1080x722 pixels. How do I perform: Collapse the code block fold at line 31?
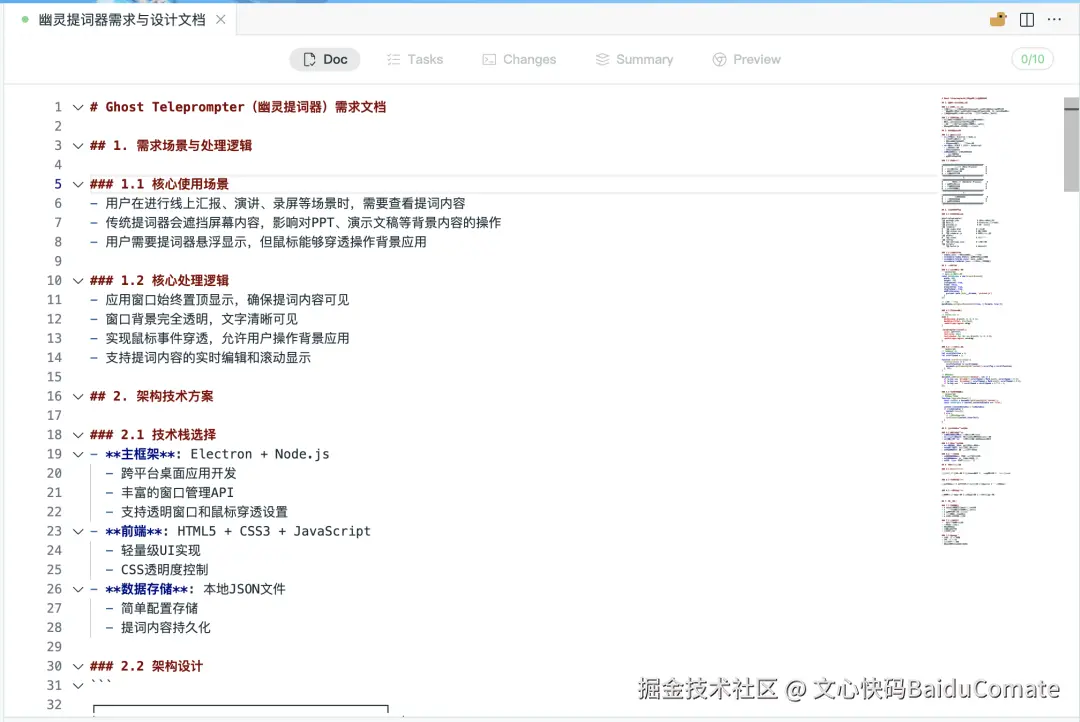pyautogui.click(x=78, y=685)
